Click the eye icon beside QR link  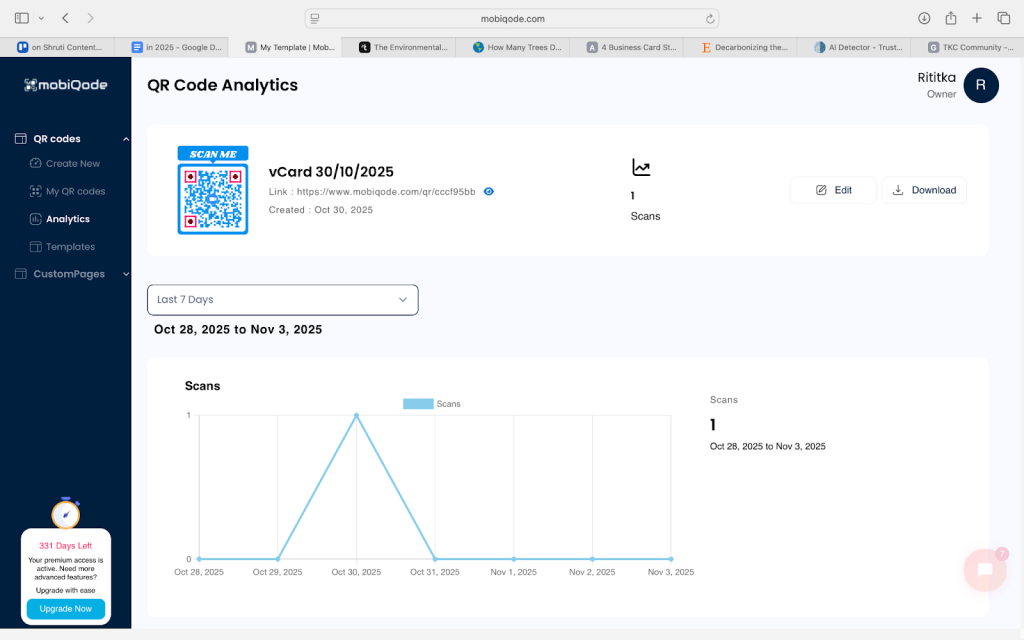[x=489, y=191]
